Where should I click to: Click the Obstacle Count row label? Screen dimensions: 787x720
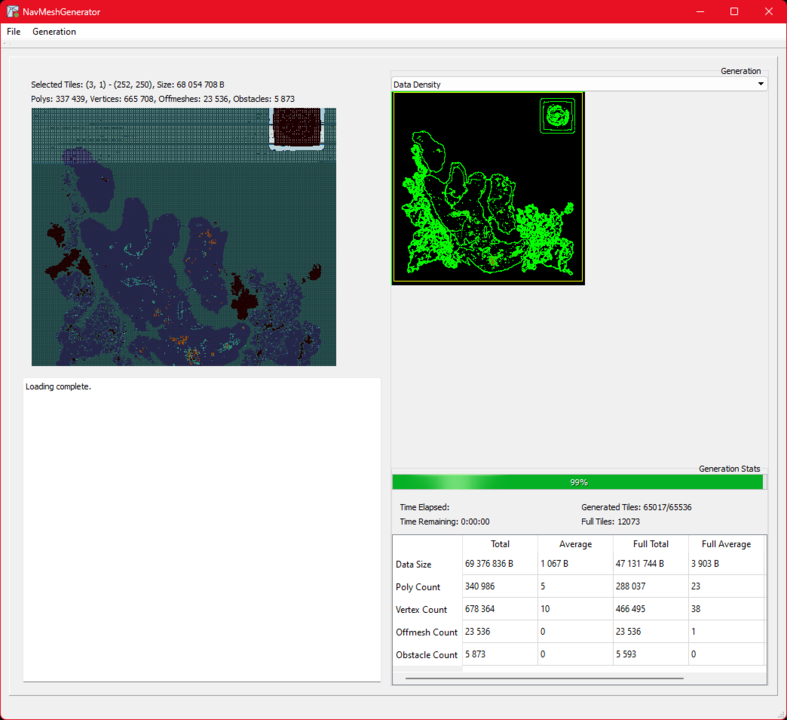pyautogui.click(x=426, y=655)
